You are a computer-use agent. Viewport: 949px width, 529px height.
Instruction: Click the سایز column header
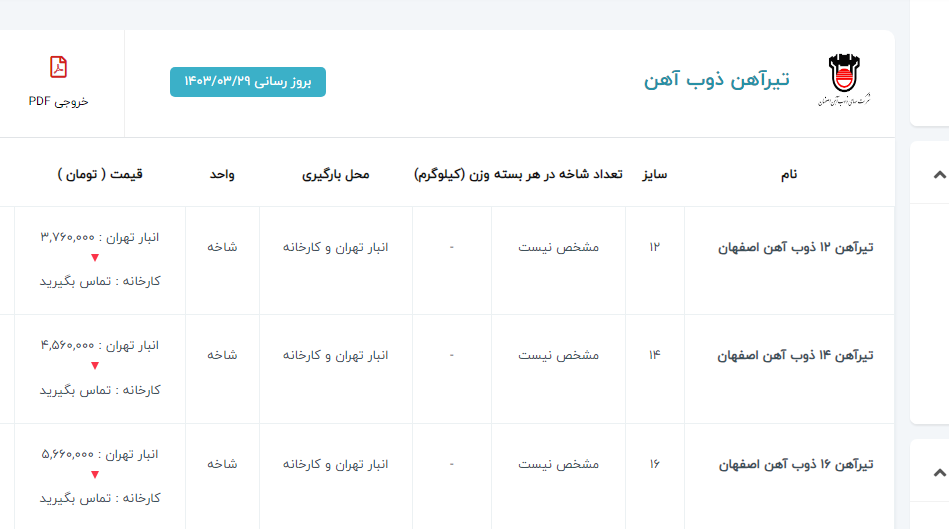tap(654, 174)
